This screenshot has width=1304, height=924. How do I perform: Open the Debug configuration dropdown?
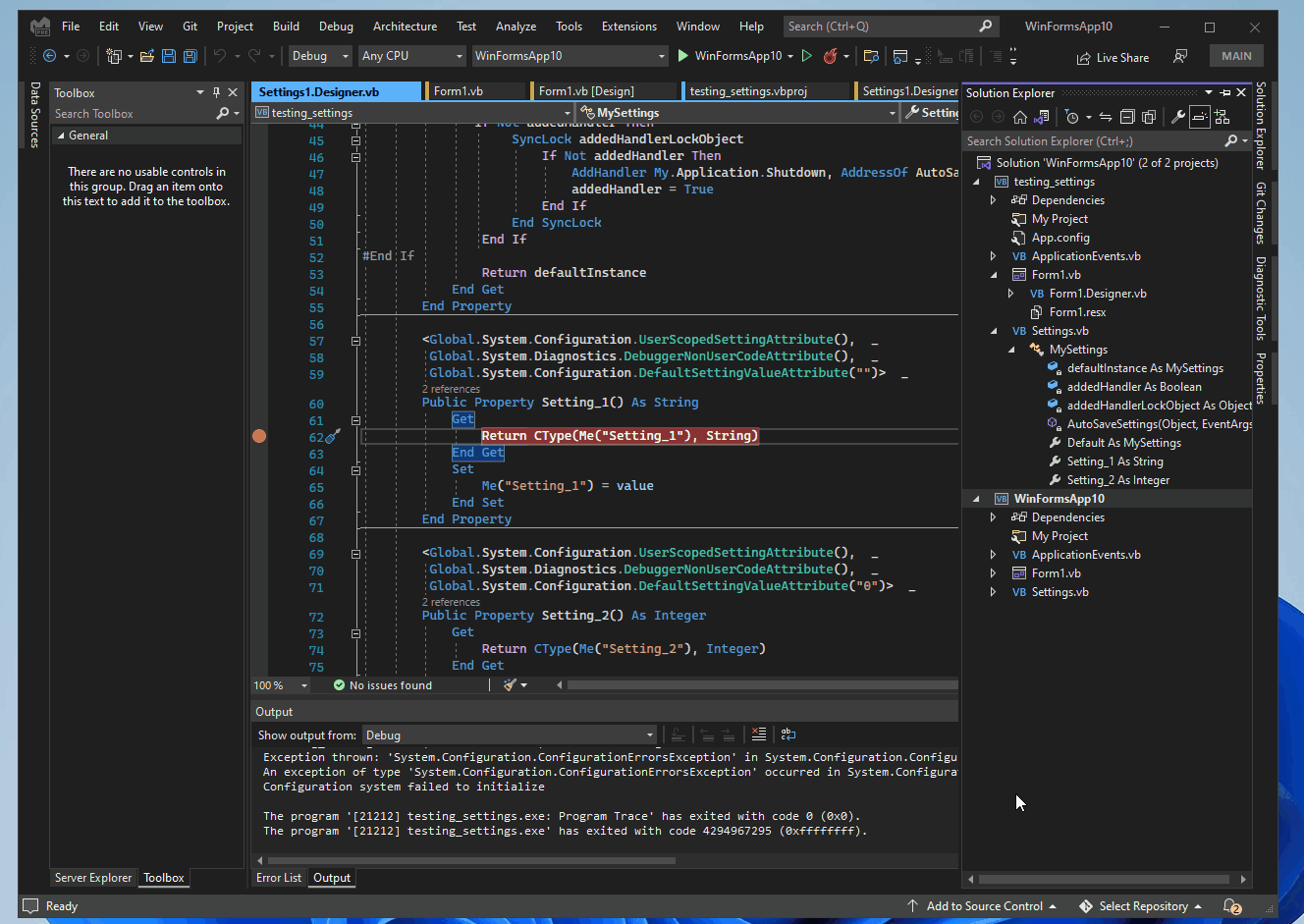tap(318, 56)
